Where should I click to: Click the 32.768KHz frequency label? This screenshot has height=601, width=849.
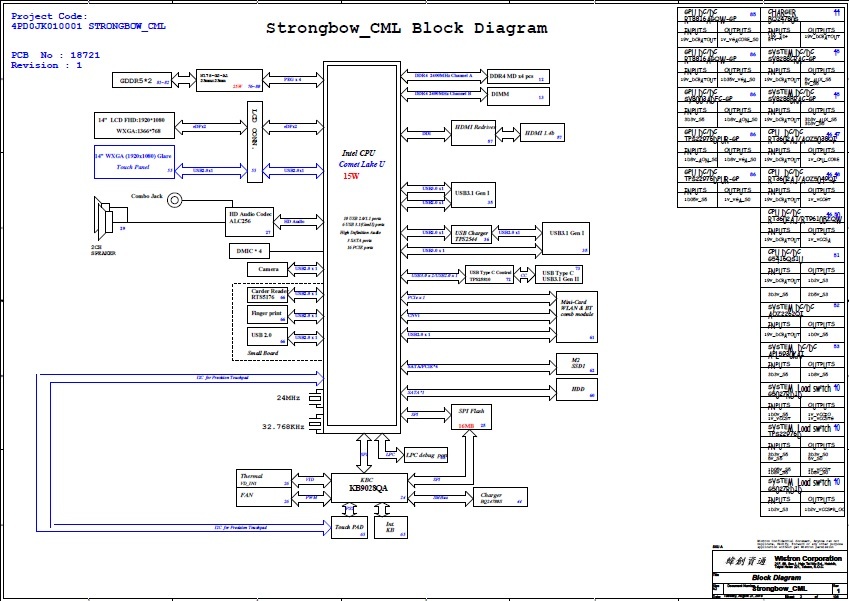point(283,427)
